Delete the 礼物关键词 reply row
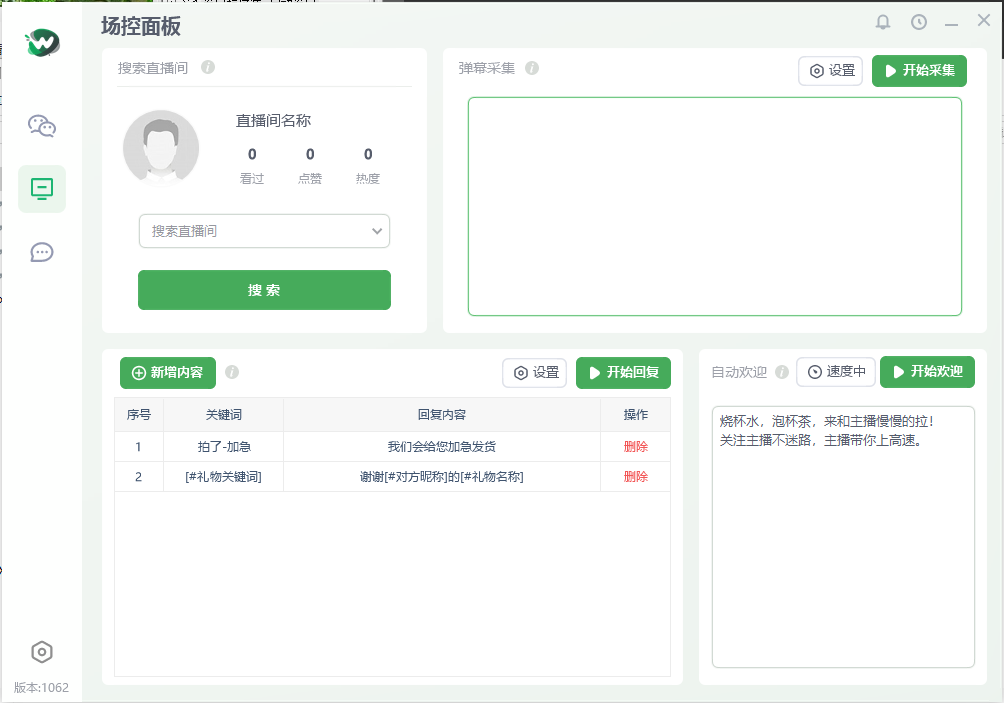The image size is (1004, 703). point(636,477)
